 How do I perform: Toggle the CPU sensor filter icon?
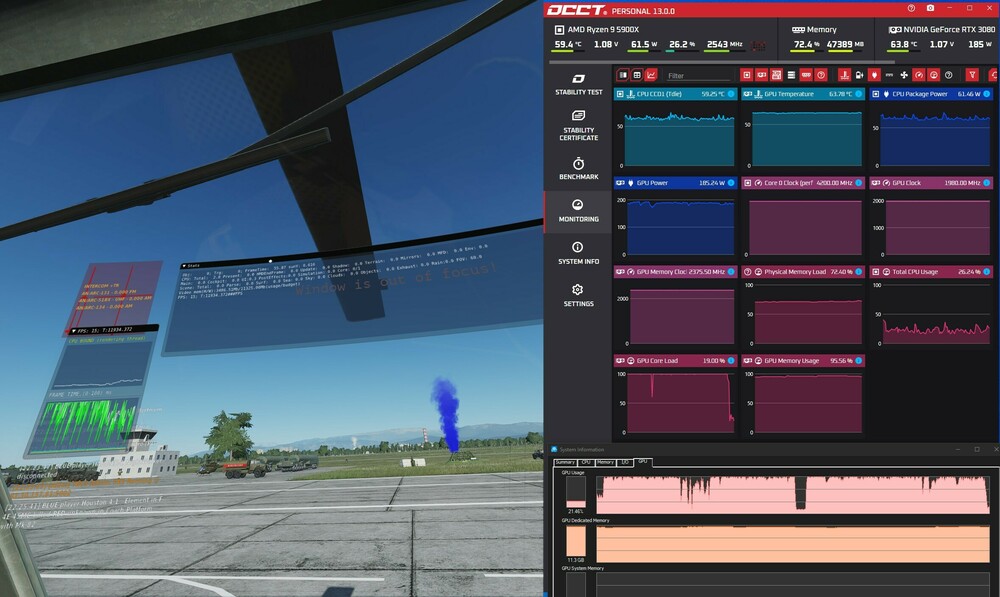(x=747, y=75)
